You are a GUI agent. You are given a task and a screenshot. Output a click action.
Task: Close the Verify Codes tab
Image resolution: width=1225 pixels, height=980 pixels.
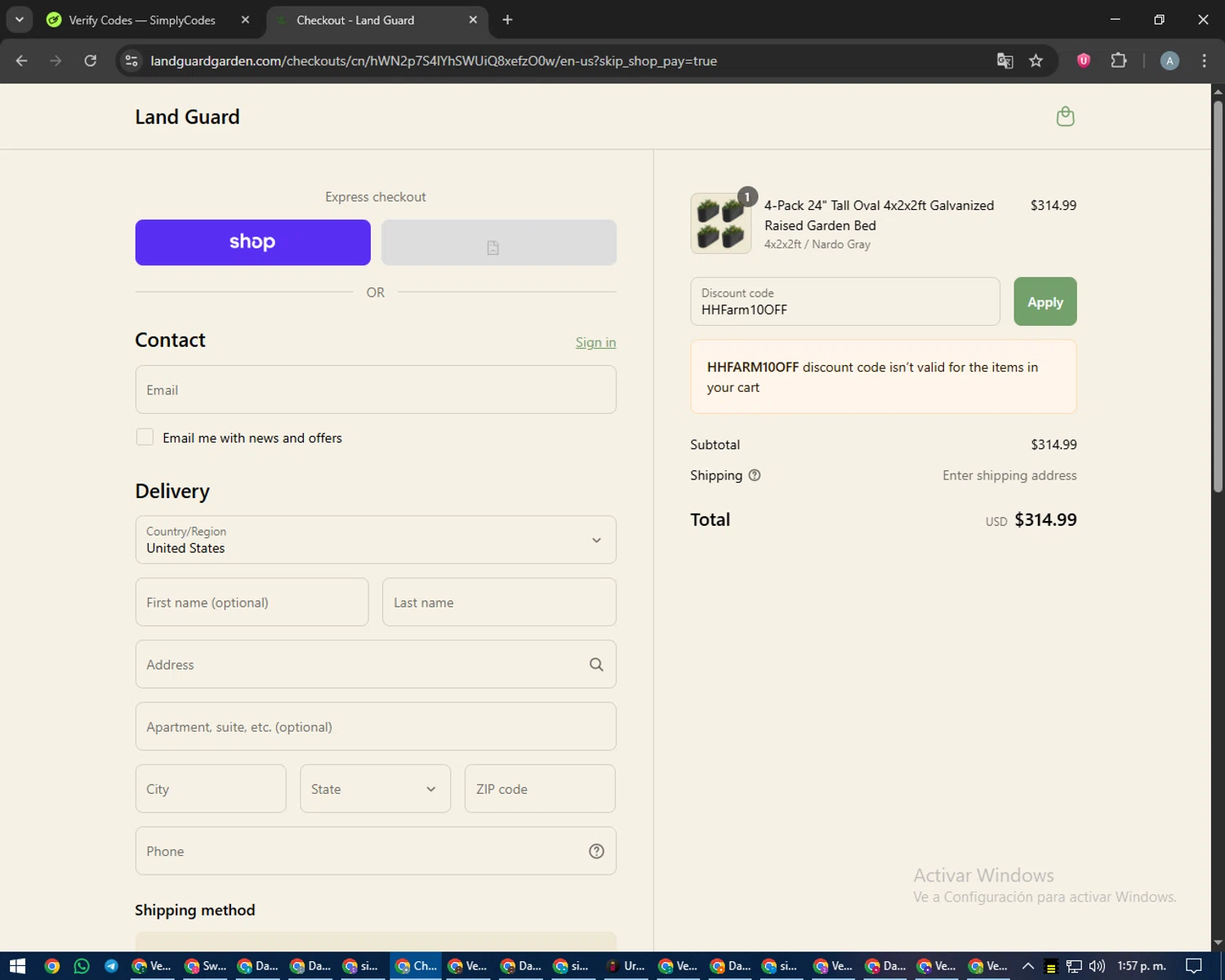click(x=245, y=20)
